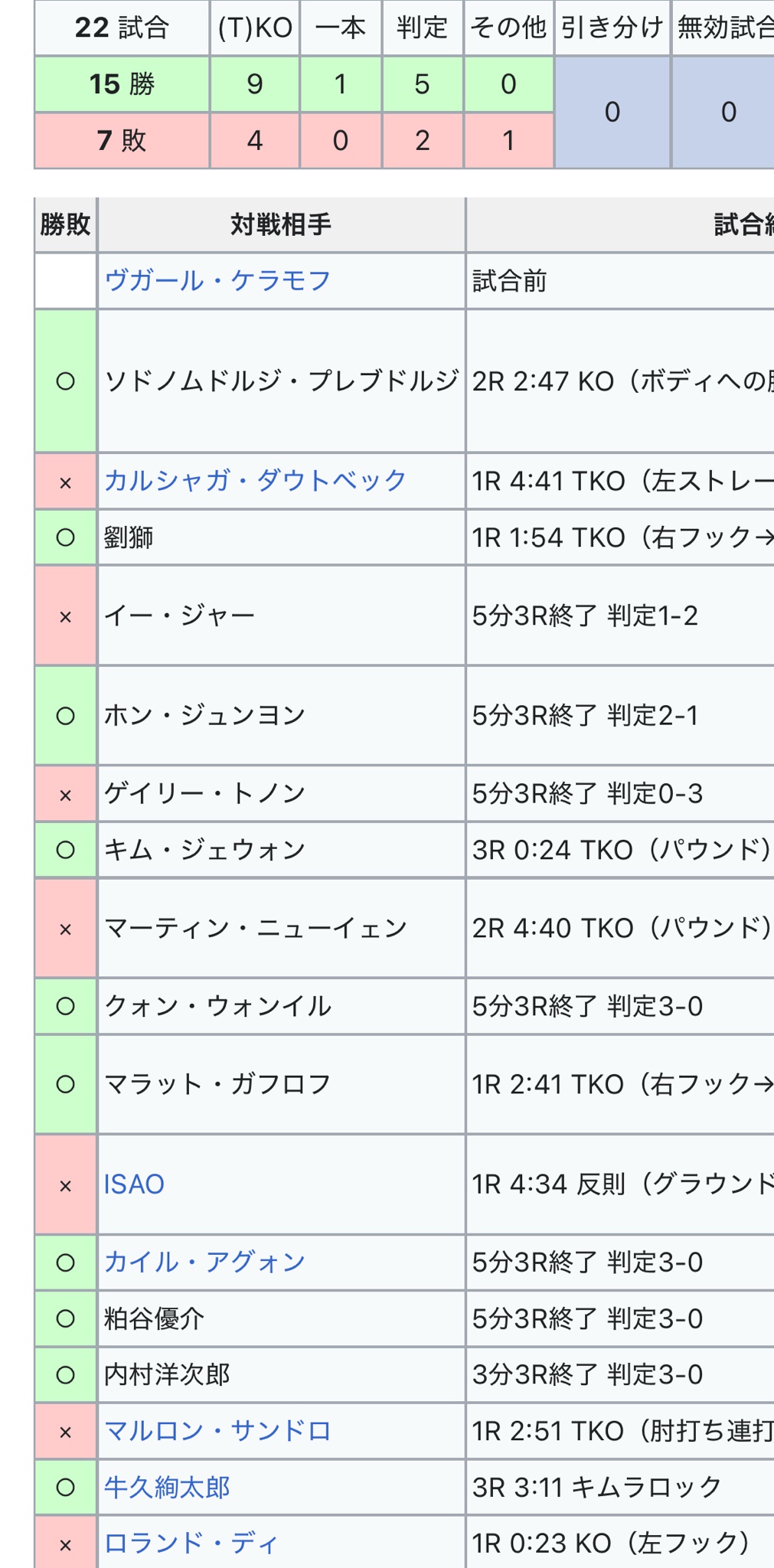Select the ゲイリー・トノン opponent cell

[281, 793]
